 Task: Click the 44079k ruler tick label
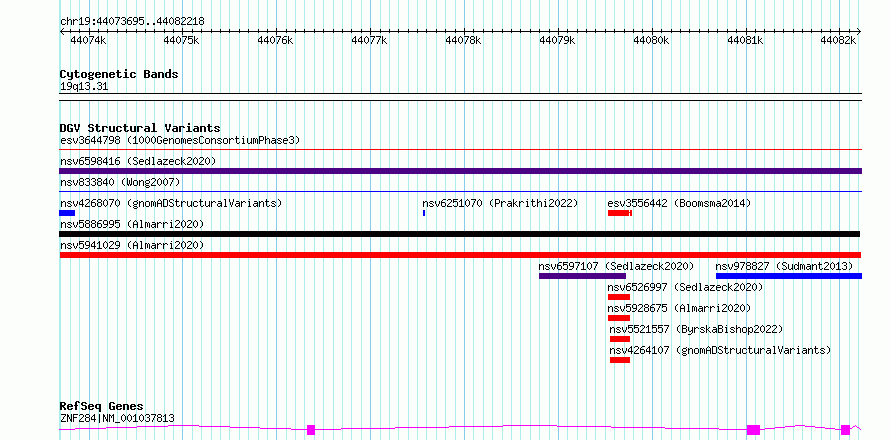point(557,40)
